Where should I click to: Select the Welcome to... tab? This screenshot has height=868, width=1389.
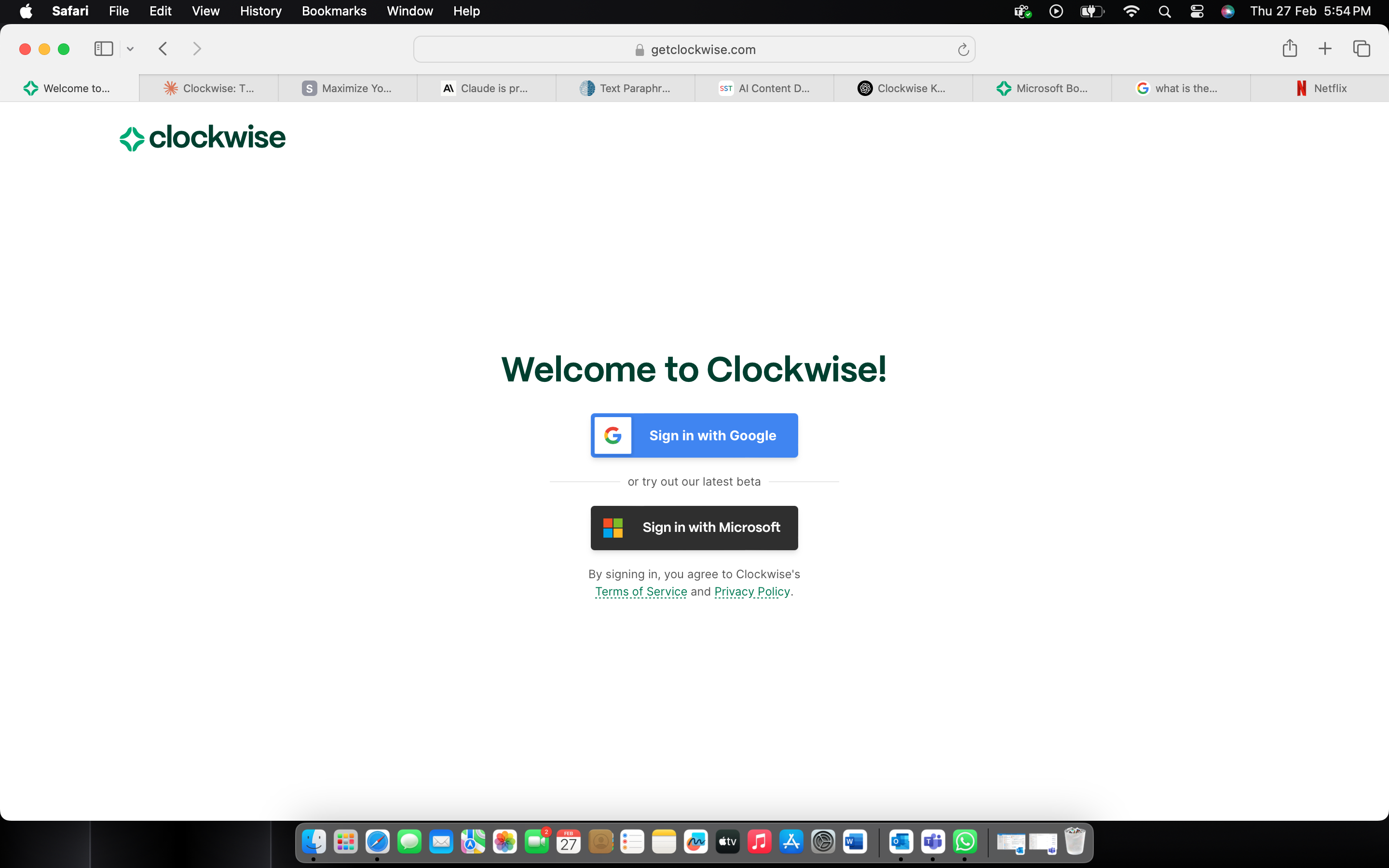pos(69,88)
